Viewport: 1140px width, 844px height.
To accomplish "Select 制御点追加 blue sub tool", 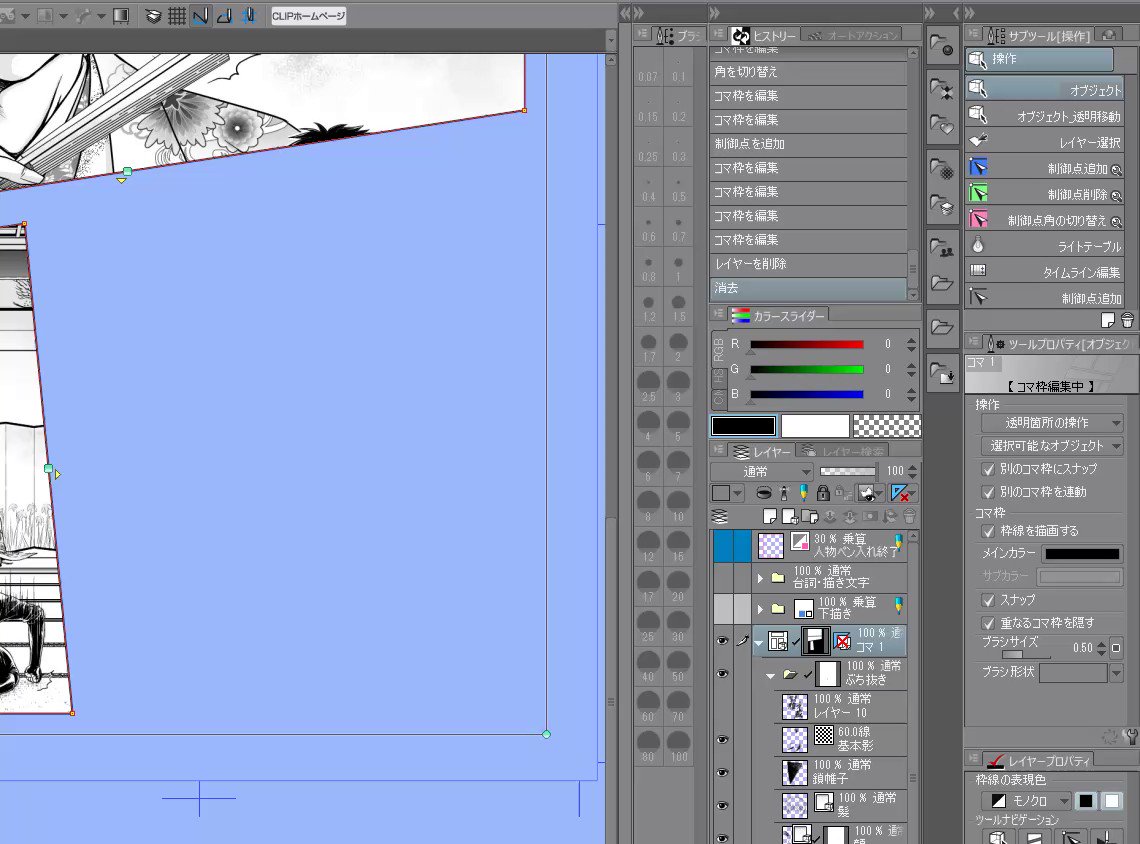I will tap(1045, 168).
